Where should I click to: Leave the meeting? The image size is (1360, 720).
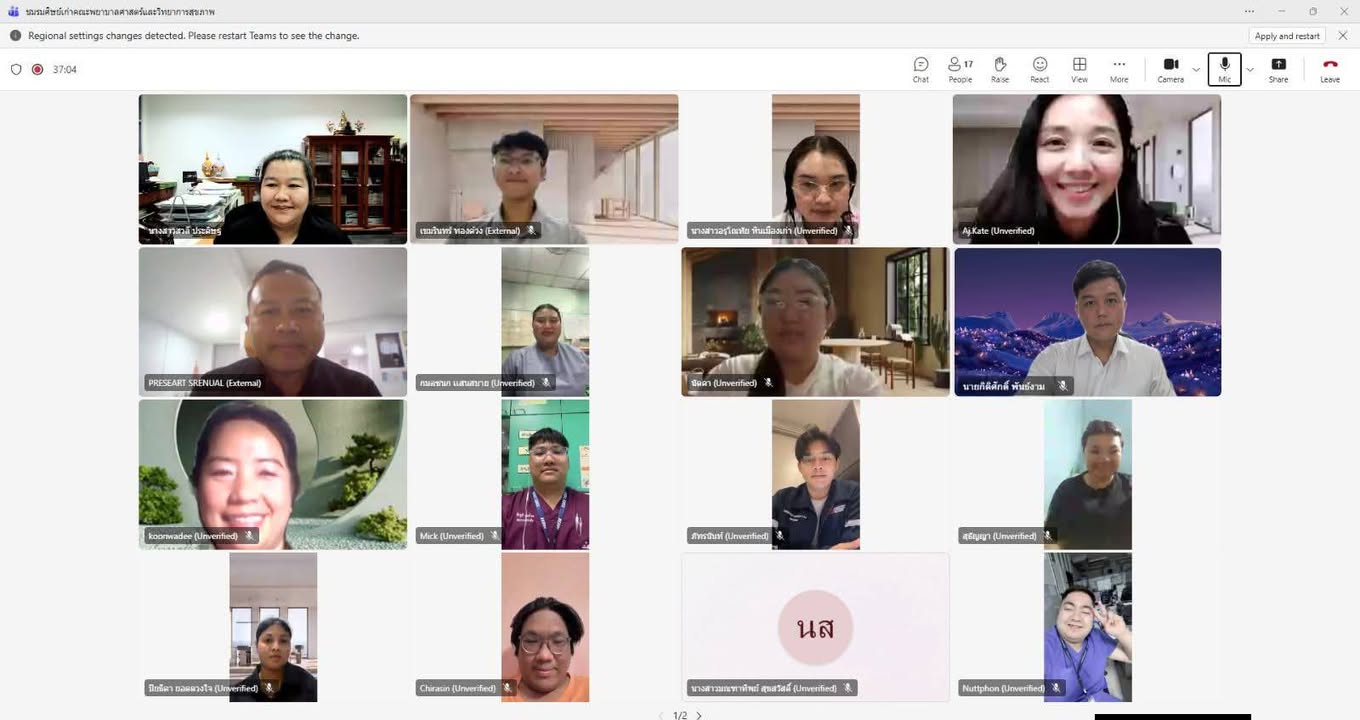1329,68
